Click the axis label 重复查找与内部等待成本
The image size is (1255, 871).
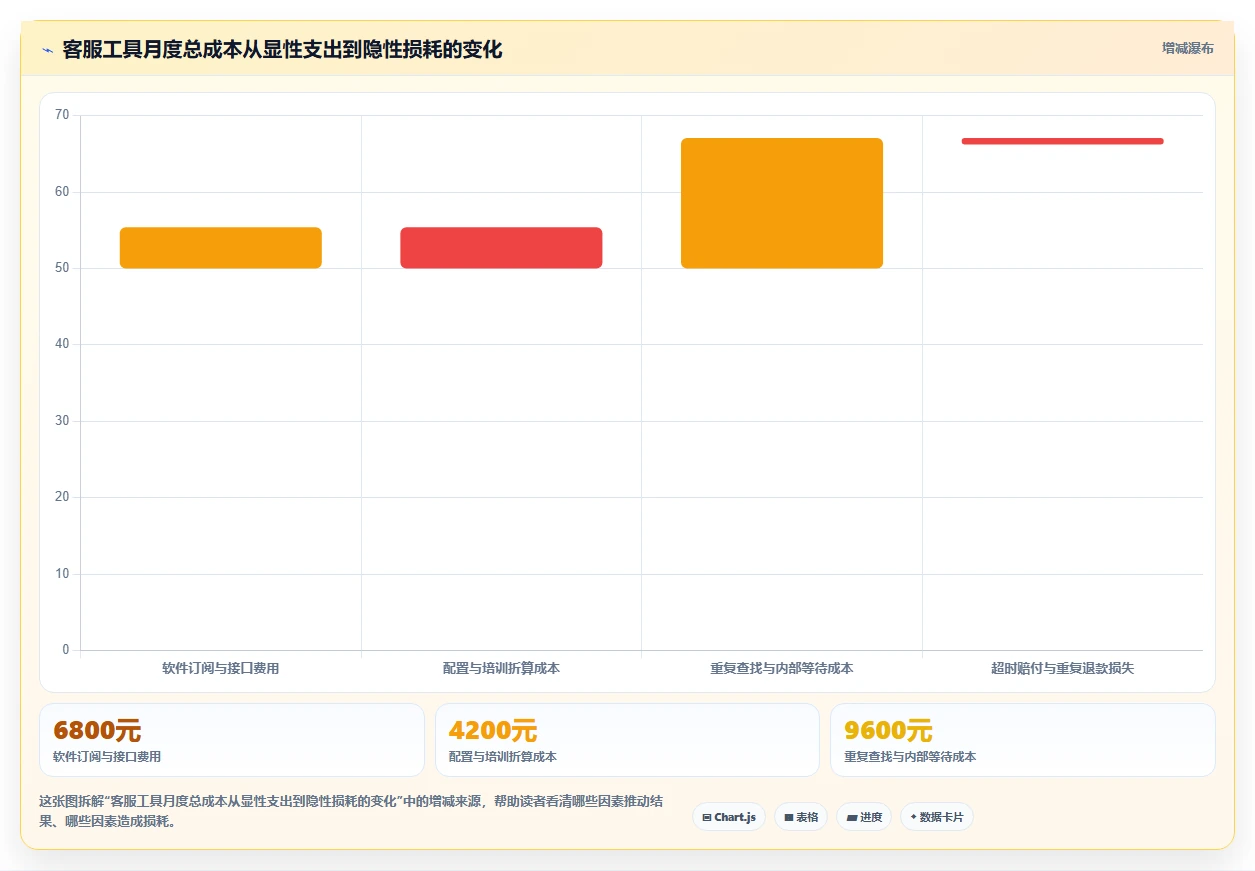click(782, 668)
